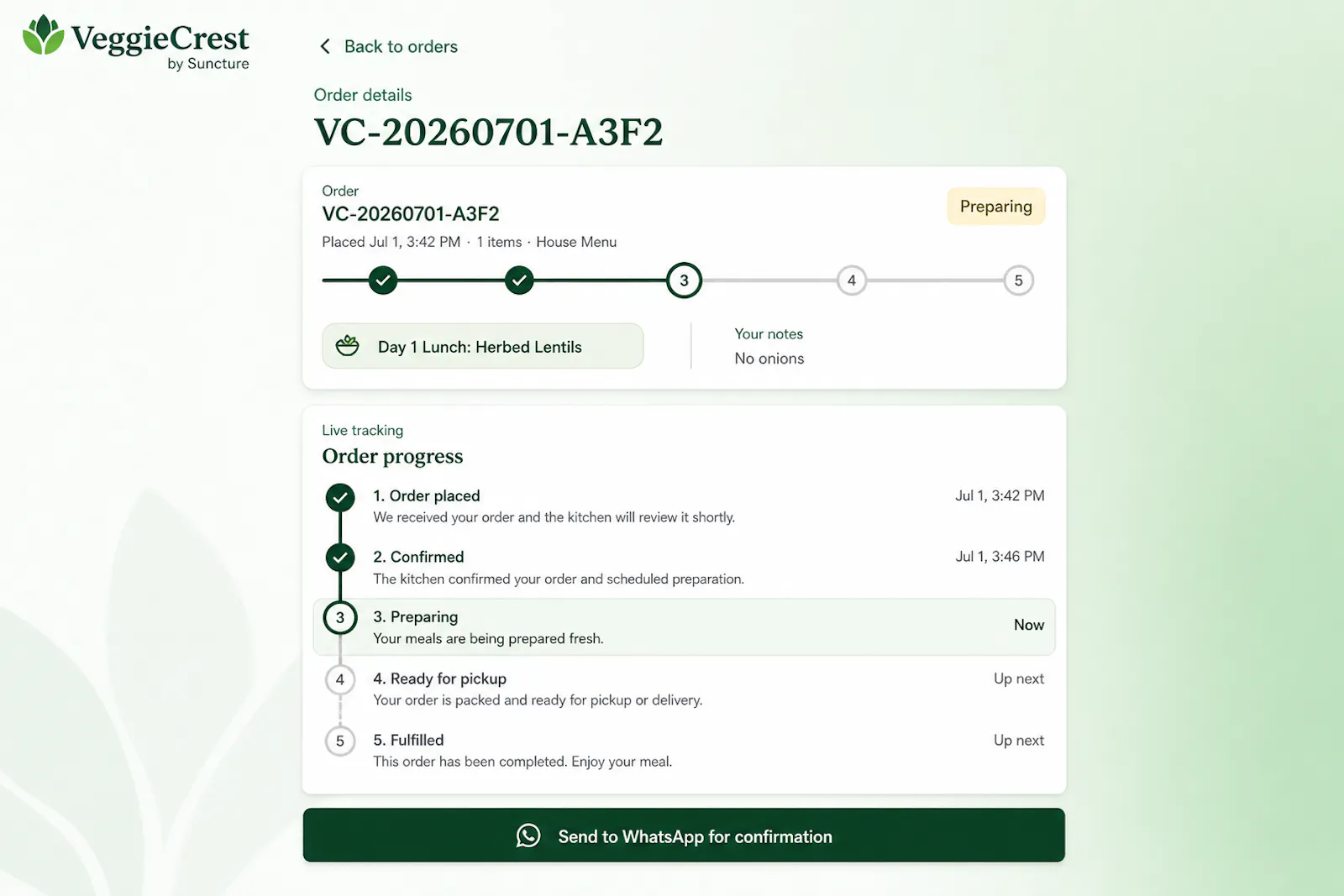Click the back chevron arrow icon
1344x896 pixels.
(x=325, y=46)
